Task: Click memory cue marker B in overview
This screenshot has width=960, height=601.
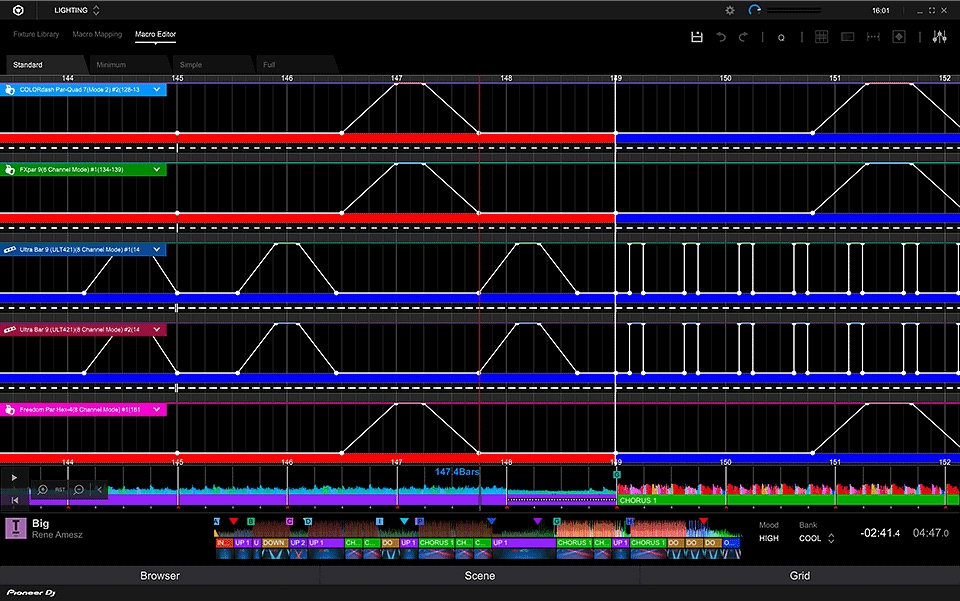Action: pos(251,521)
